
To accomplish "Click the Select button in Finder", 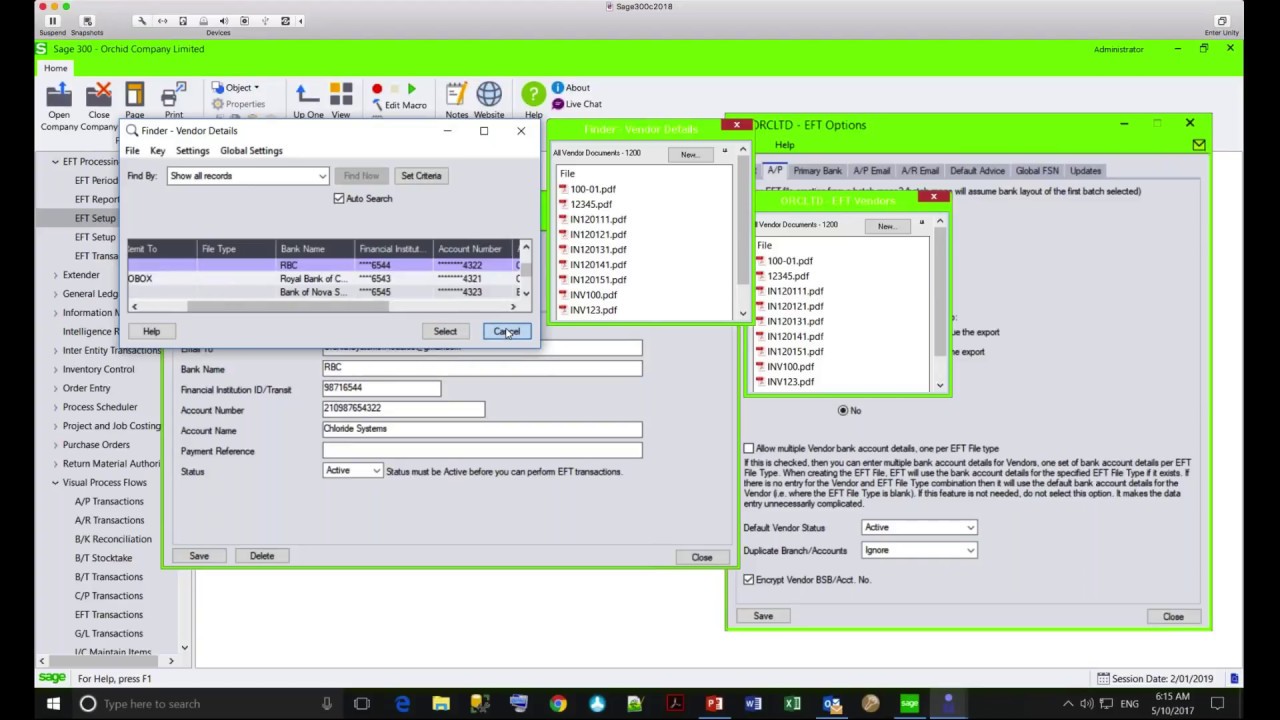I will click(x=445, y=332).
